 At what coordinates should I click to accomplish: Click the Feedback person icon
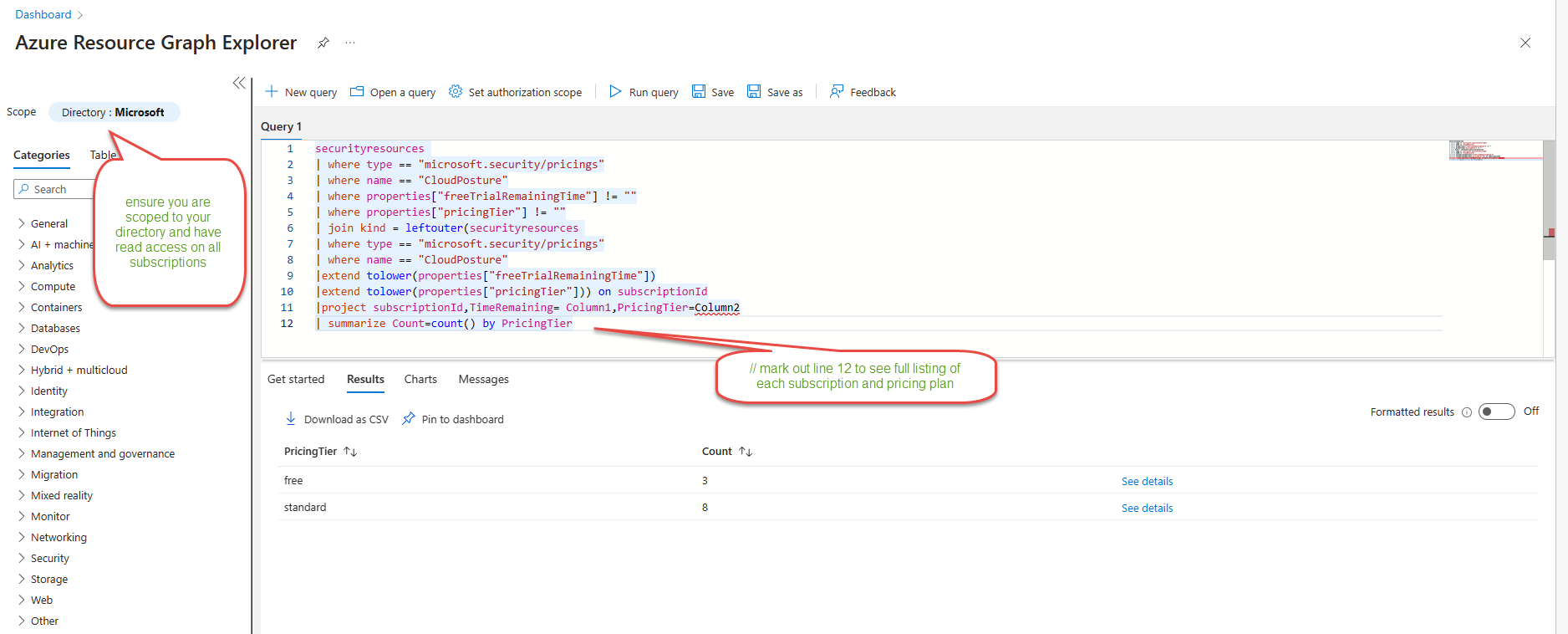click(x=837, y=91)
